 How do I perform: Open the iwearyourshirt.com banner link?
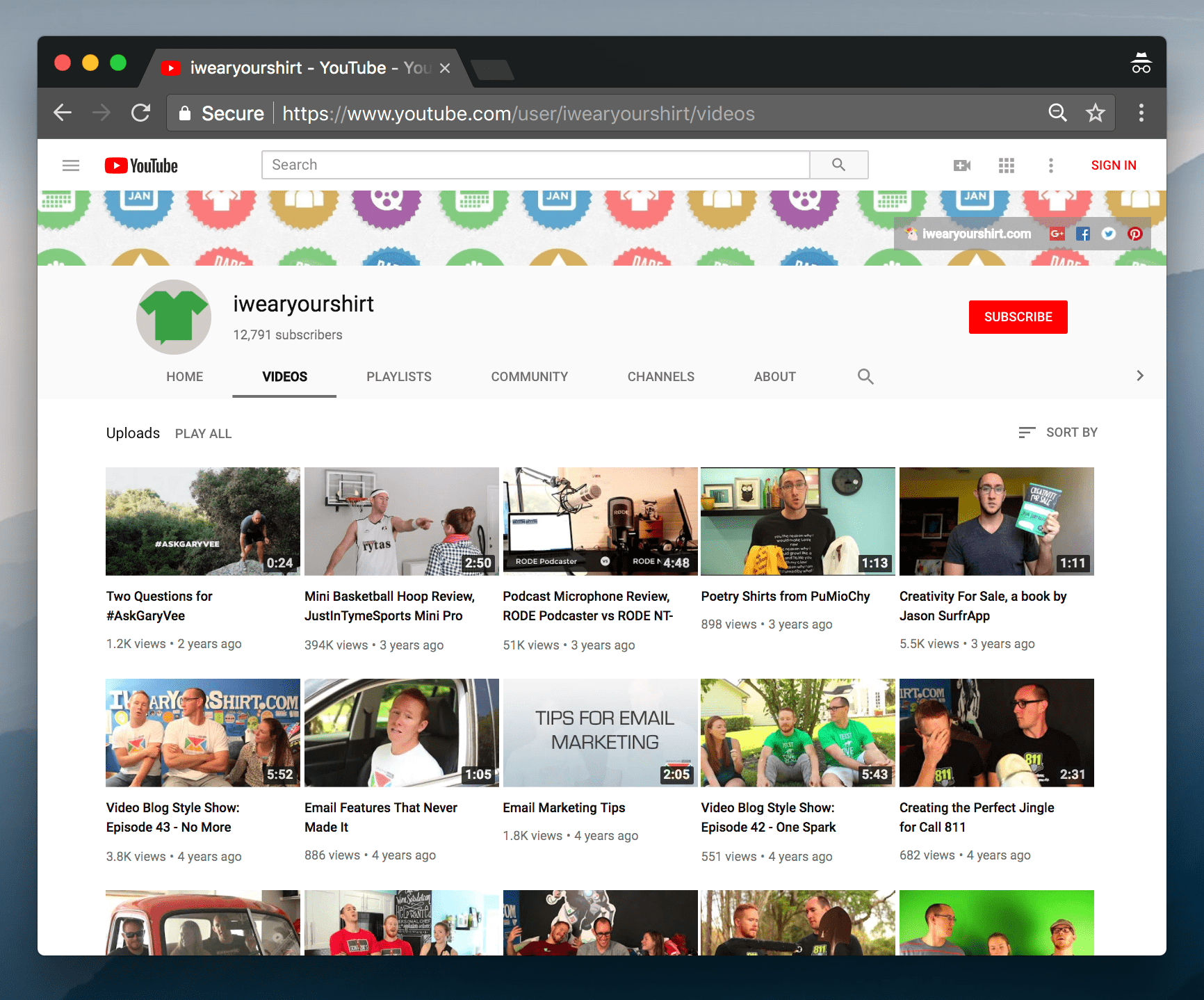pos(976,234)
